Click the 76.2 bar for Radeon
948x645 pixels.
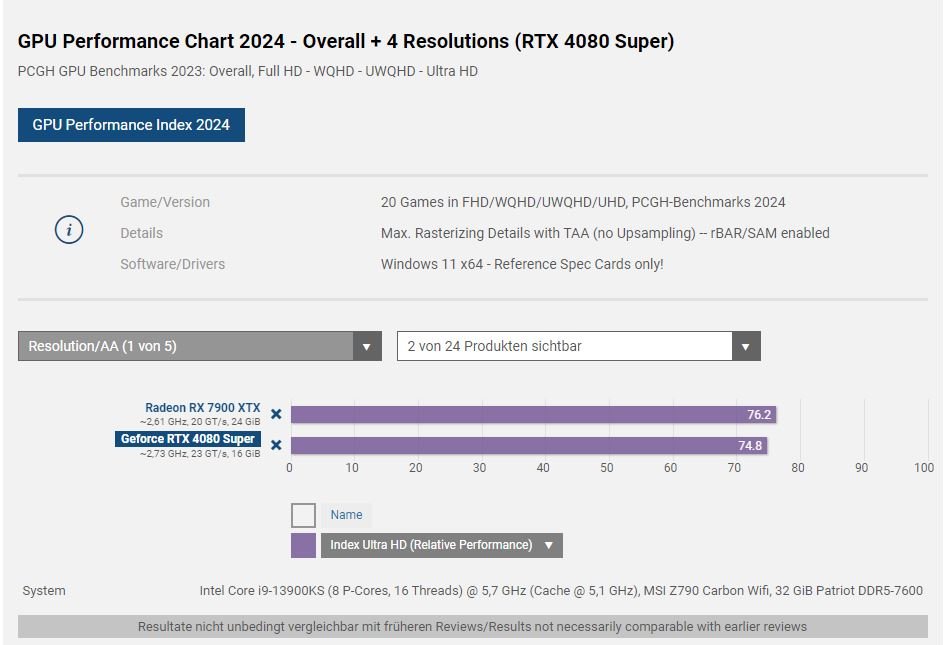(533, 415)
